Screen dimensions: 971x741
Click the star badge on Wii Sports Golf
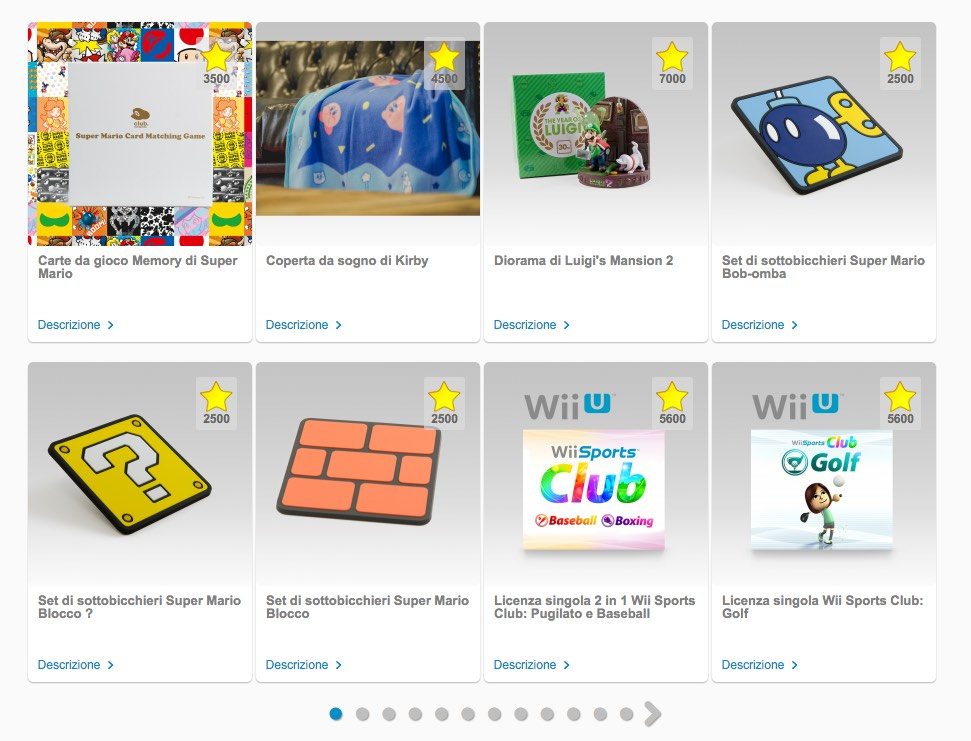[x=900, y=404]
